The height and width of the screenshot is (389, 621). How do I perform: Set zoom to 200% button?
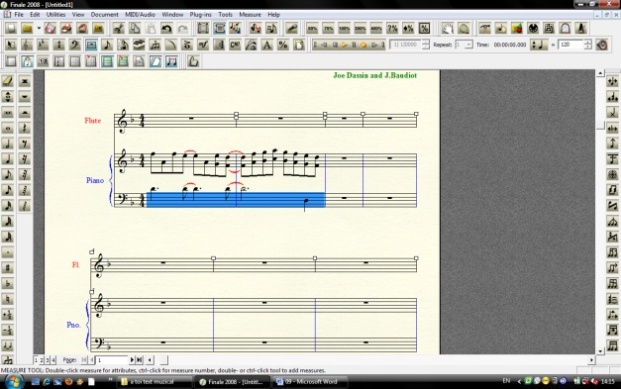360,28
